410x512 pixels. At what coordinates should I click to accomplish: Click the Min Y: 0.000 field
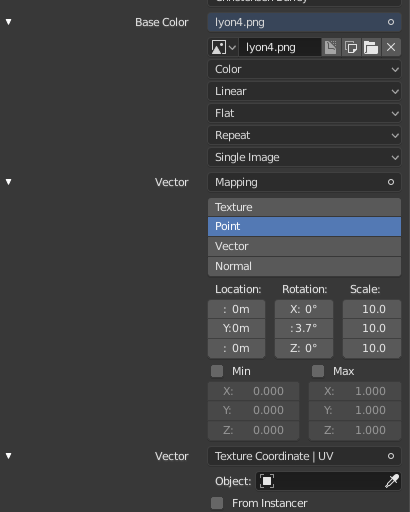click(253, 410)
